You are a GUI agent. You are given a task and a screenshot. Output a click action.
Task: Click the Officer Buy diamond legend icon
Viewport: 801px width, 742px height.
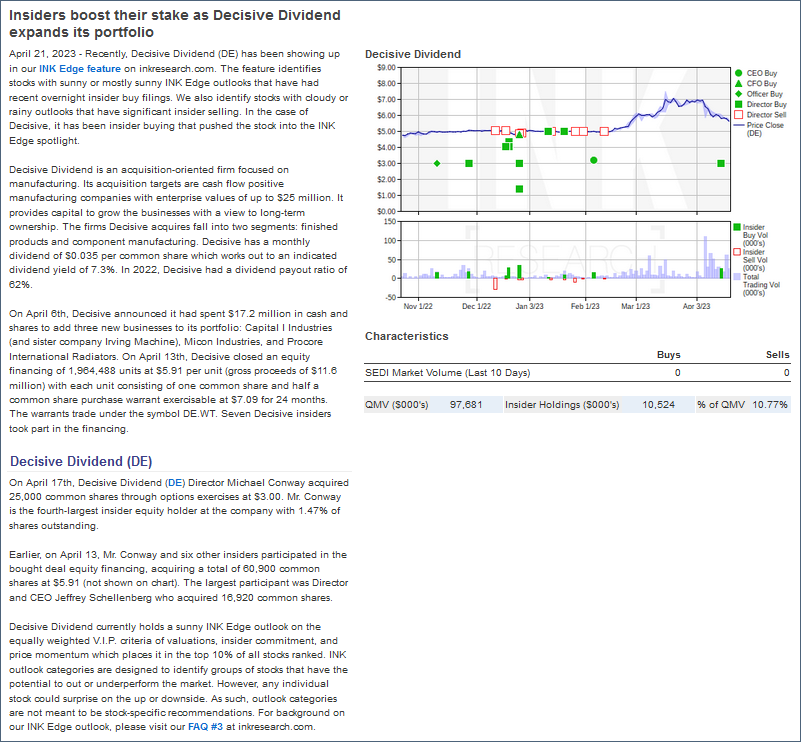738,94
